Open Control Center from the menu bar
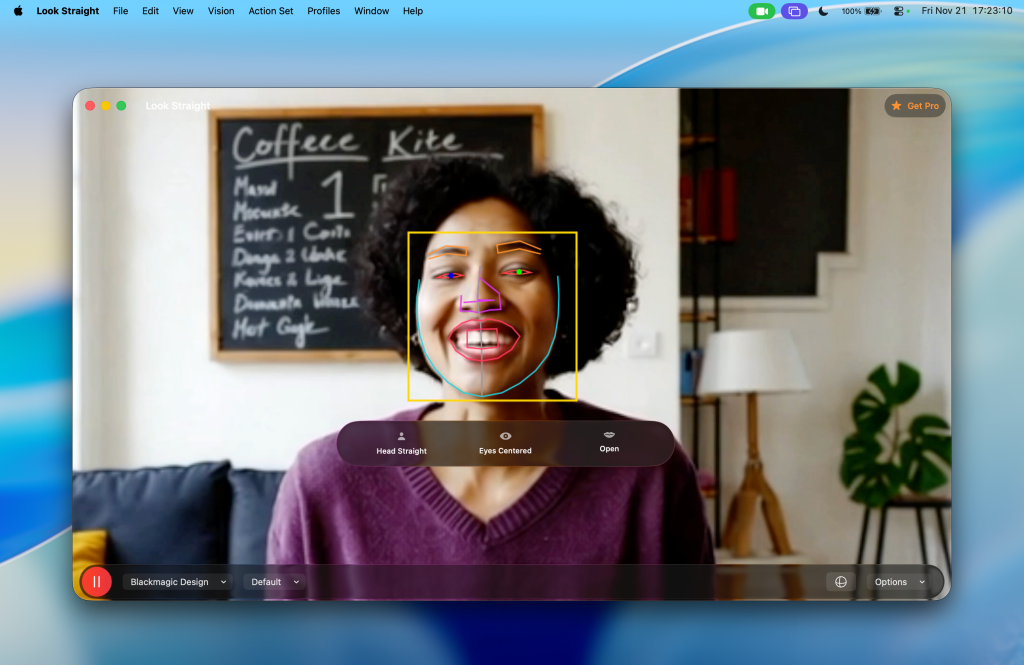This screenshot has width=1024, height=665. [x=898, y=11]
